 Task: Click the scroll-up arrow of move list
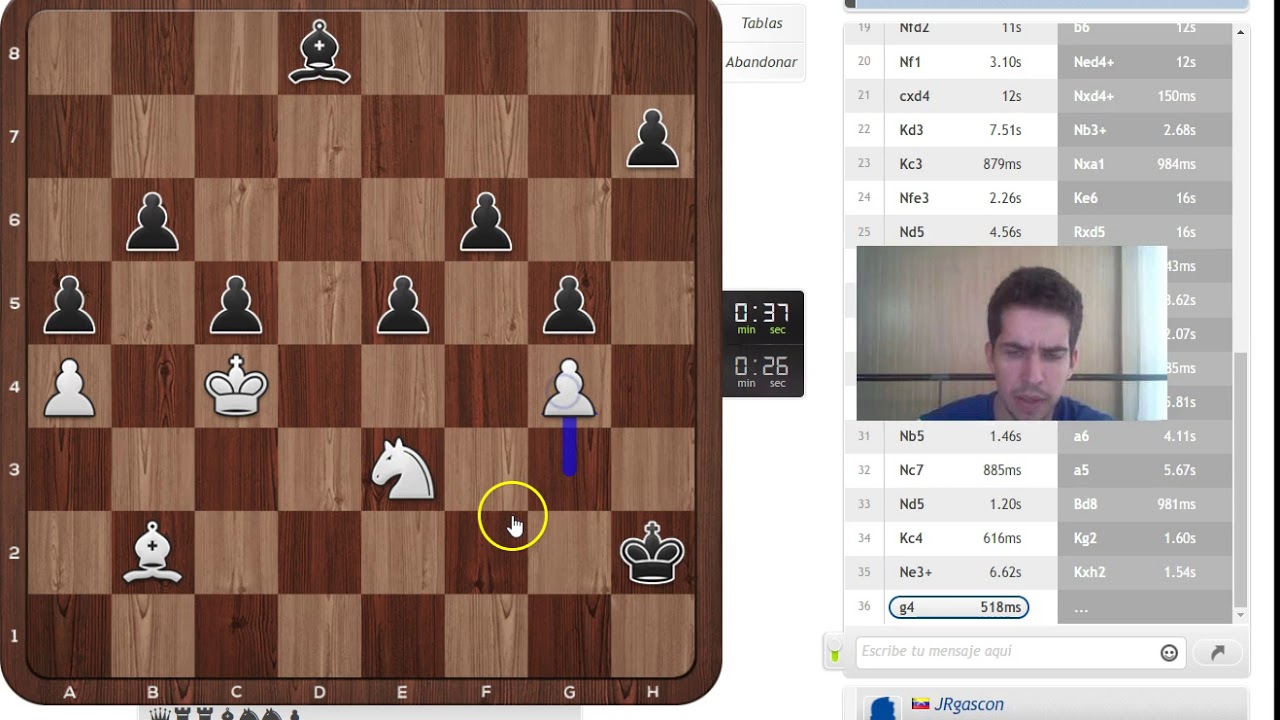tap(1240, 33)
